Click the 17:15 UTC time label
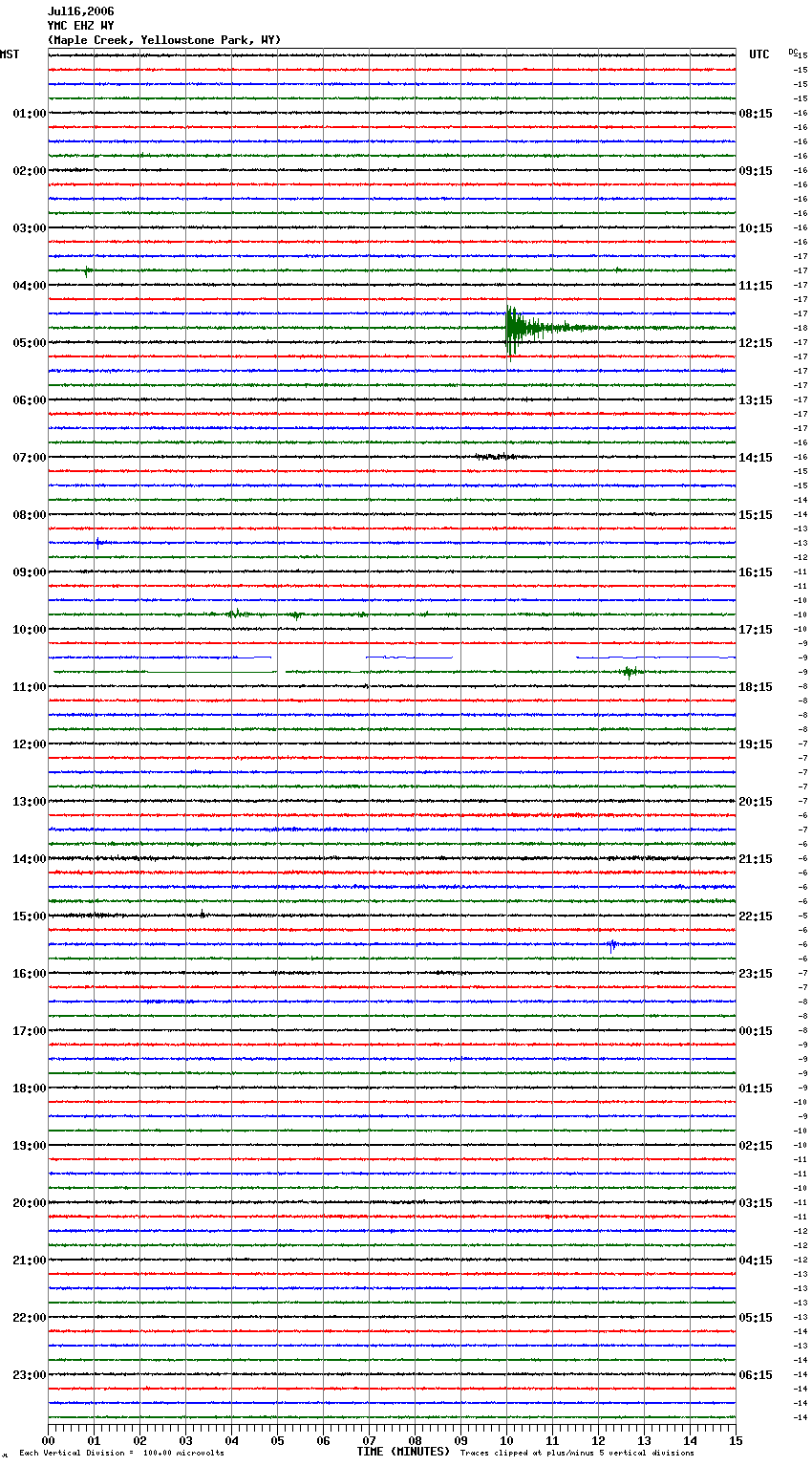The height and width of the screenshot is (1466, 812). point(756,630)
